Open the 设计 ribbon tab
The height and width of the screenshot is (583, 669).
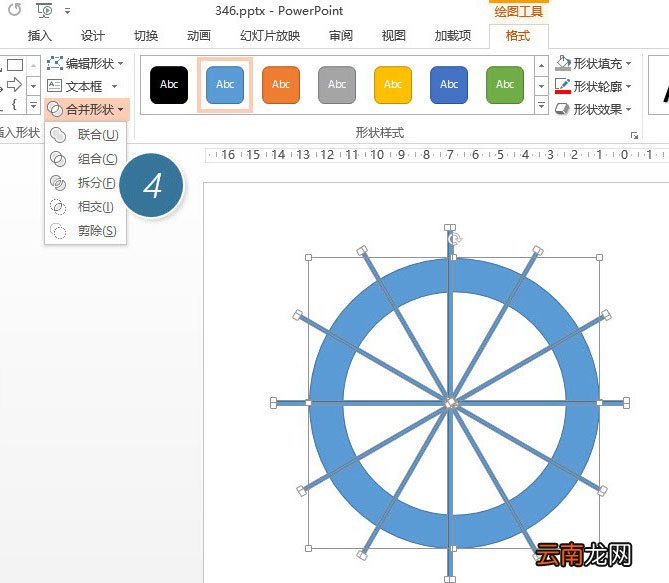tap(93, 36)
